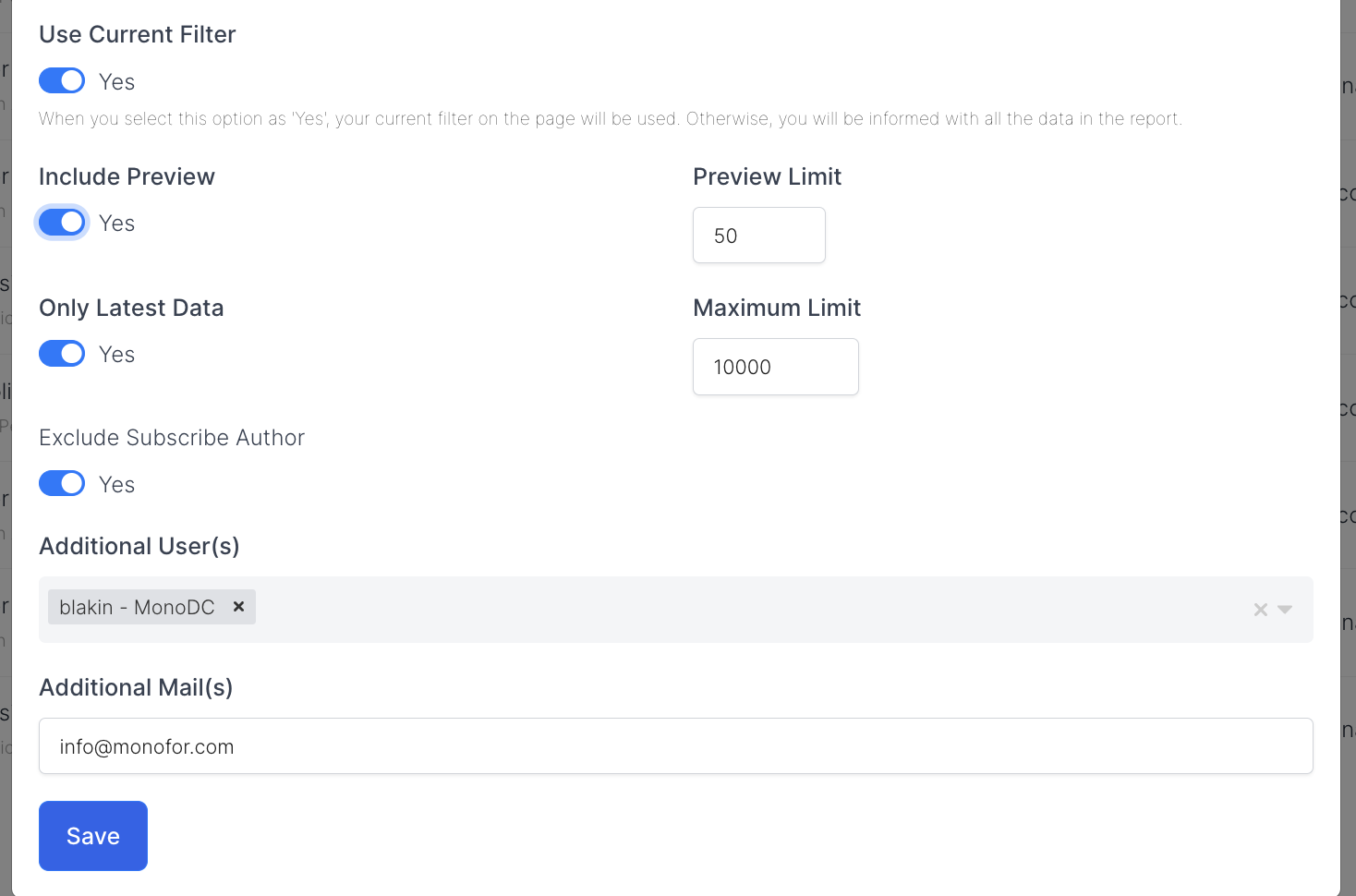Remove the blakin - MonoDC user tag
1356x896 pixels.
point(238,607)
